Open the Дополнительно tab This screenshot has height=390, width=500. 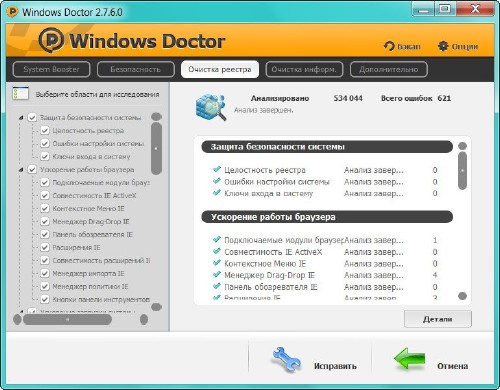(389, 69)
